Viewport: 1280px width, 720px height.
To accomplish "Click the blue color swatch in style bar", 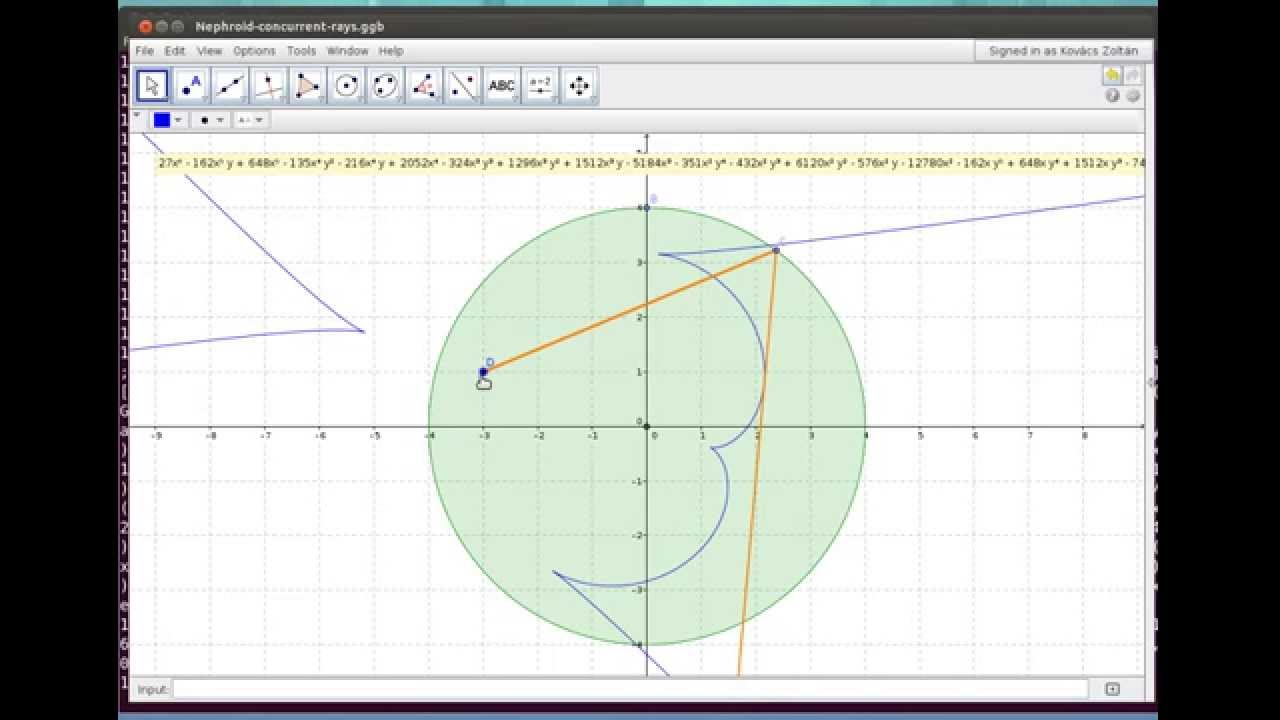I will pyautogui.click(x=162, y=120).
